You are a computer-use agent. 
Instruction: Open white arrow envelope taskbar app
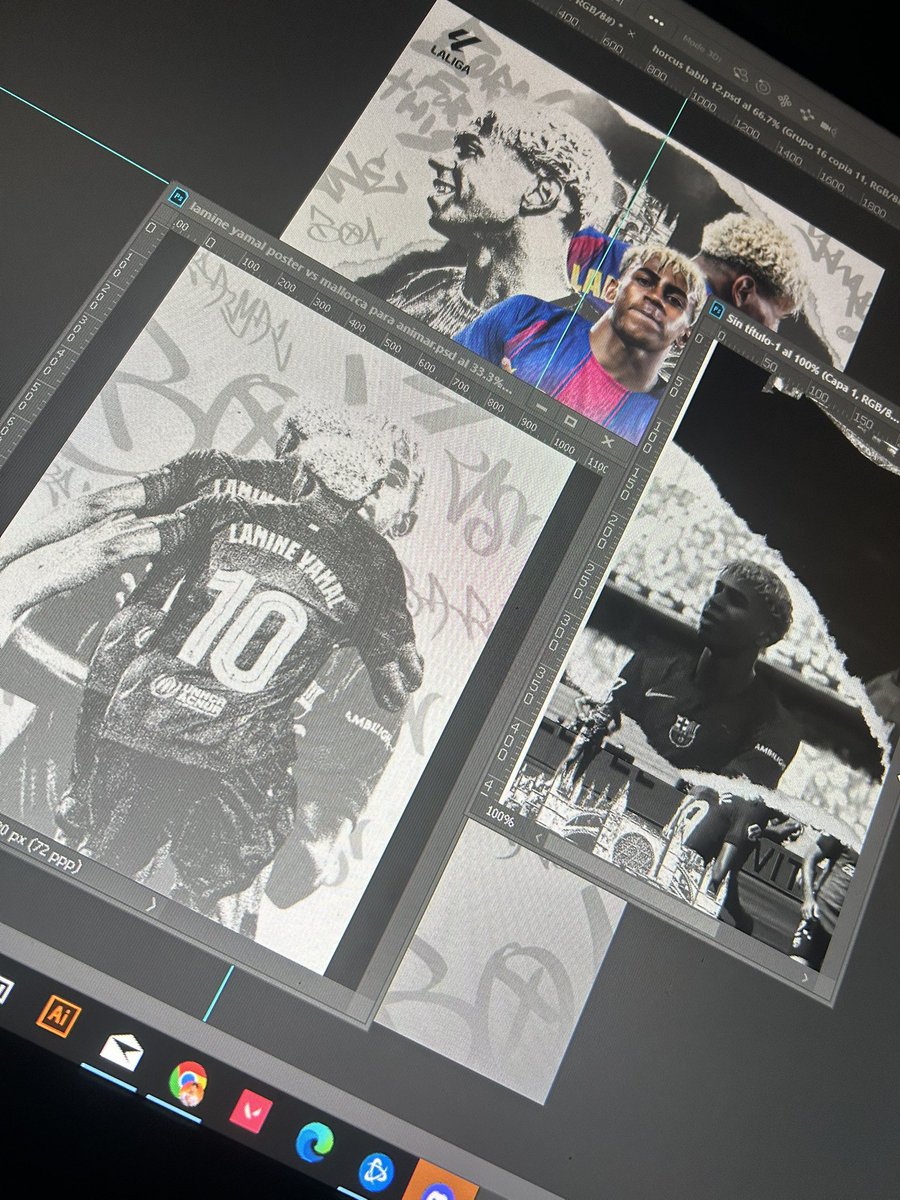tap(121, 1050)
